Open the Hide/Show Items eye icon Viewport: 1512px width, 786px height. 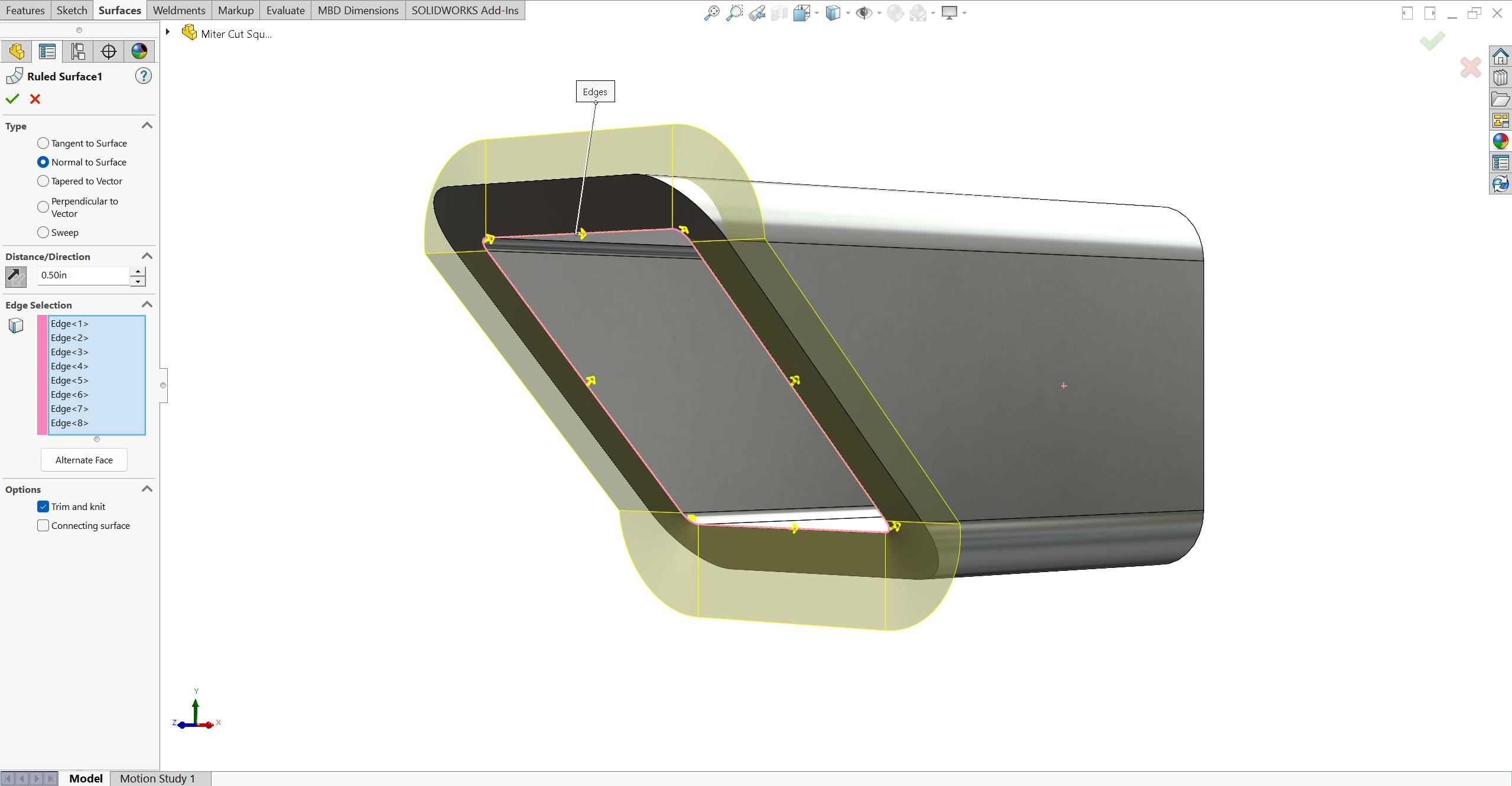click(x=864, y=12)
